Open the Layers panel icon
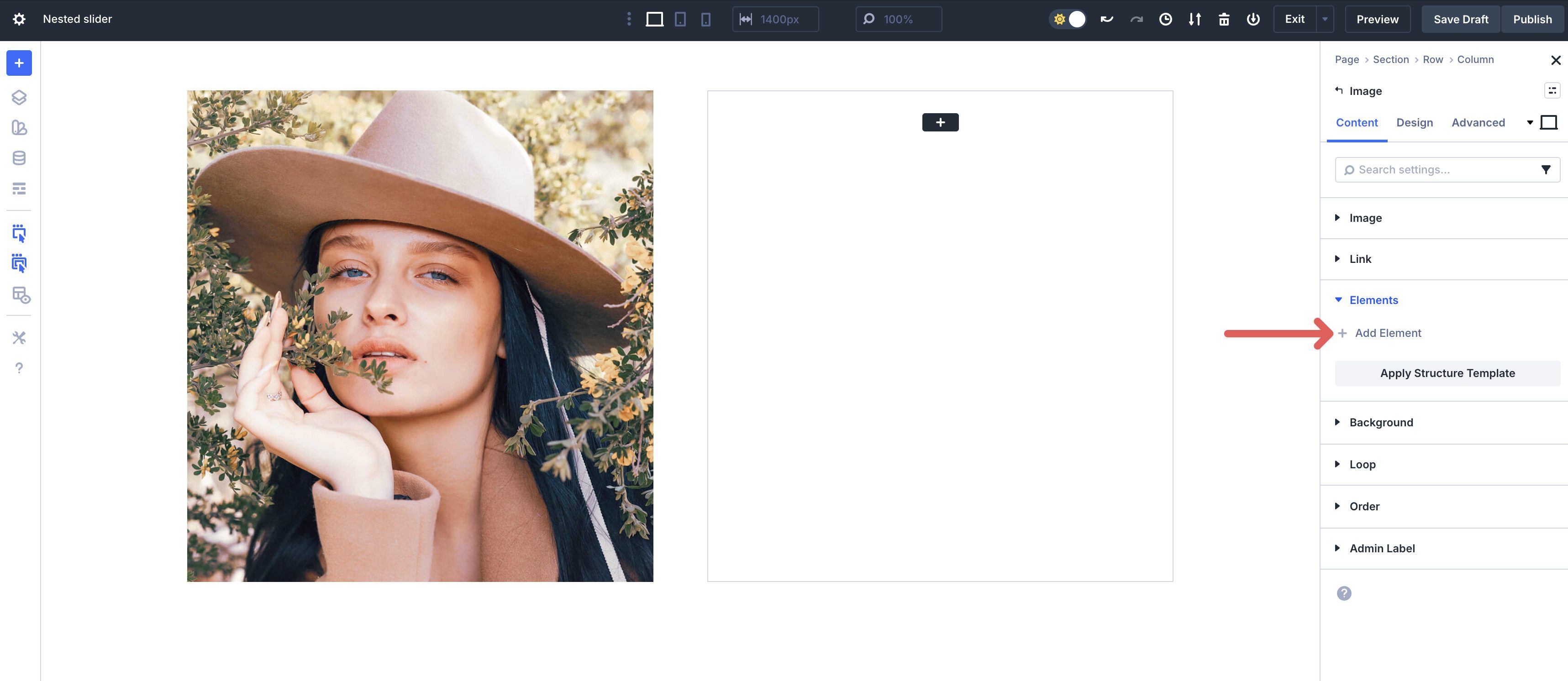This screenshot has height=681, width=1568. 19,97
